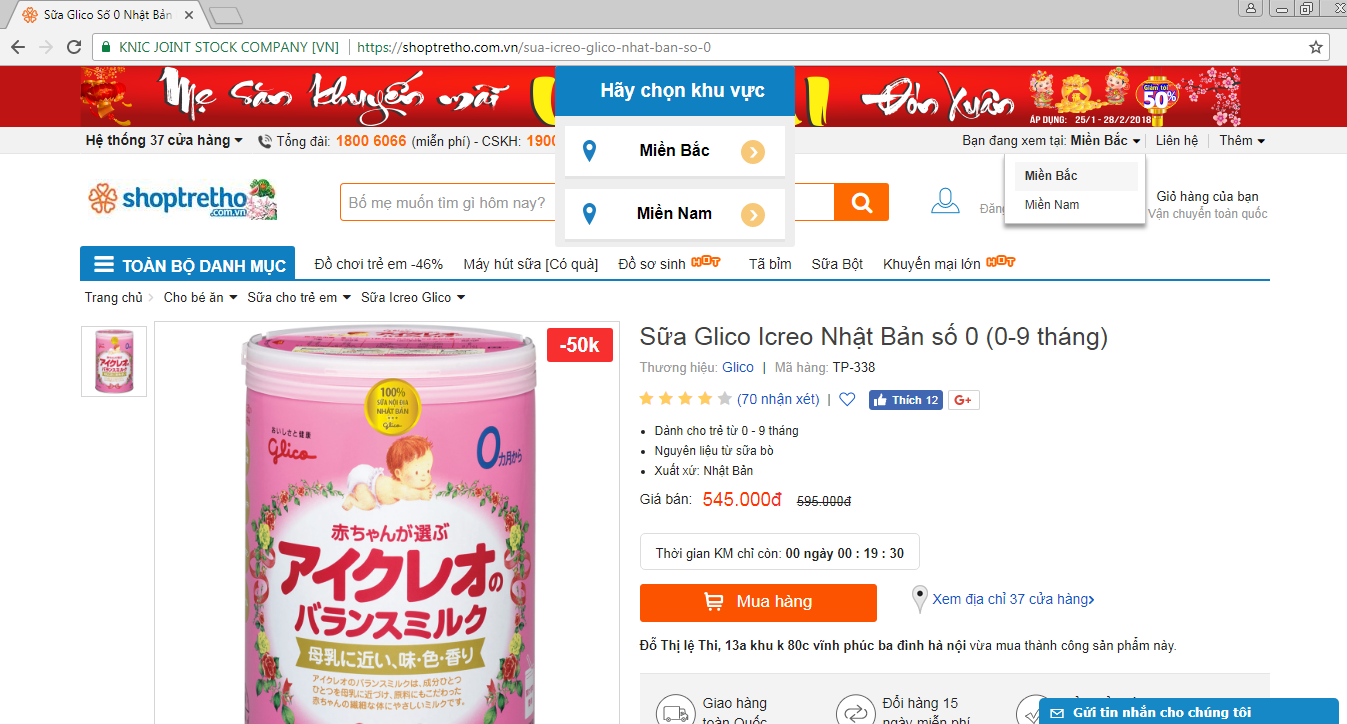Select Miền Nam from region dropdown list
Image resolution: width=1347 pixels, height=724 pixels.
tap(1052, 205)
